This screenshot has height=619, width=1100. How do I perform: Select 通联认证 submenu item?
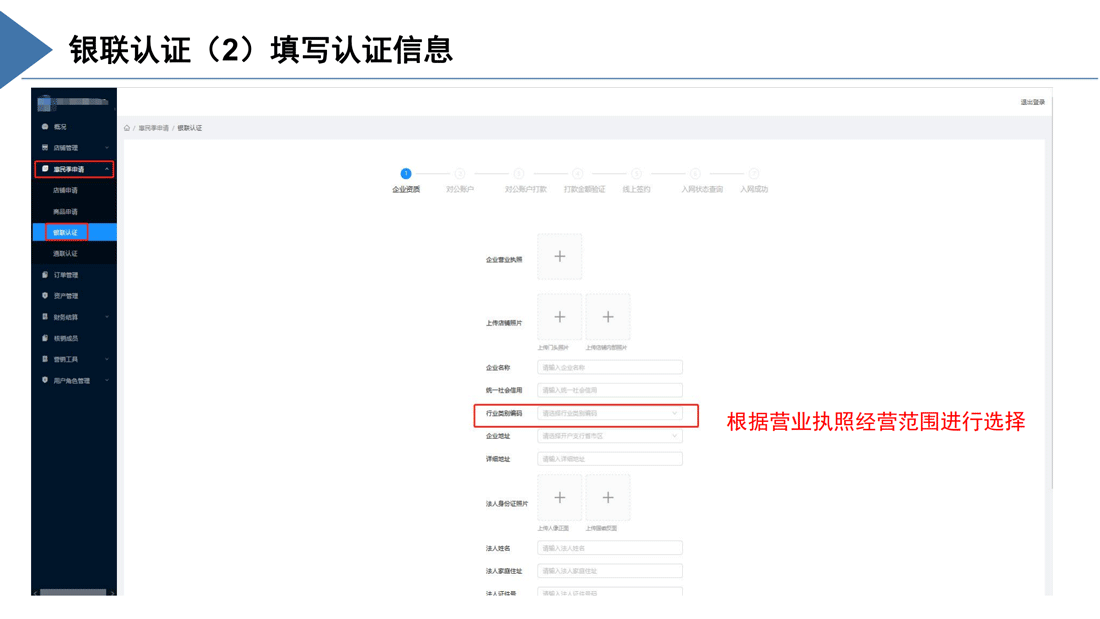pyautogui.click(x=65, y=253)
